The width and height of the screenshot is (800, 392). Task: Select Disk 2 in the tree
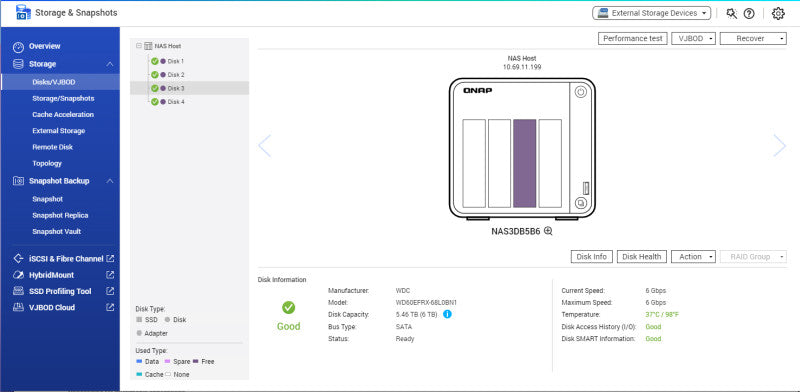click(x=176, y=75)
